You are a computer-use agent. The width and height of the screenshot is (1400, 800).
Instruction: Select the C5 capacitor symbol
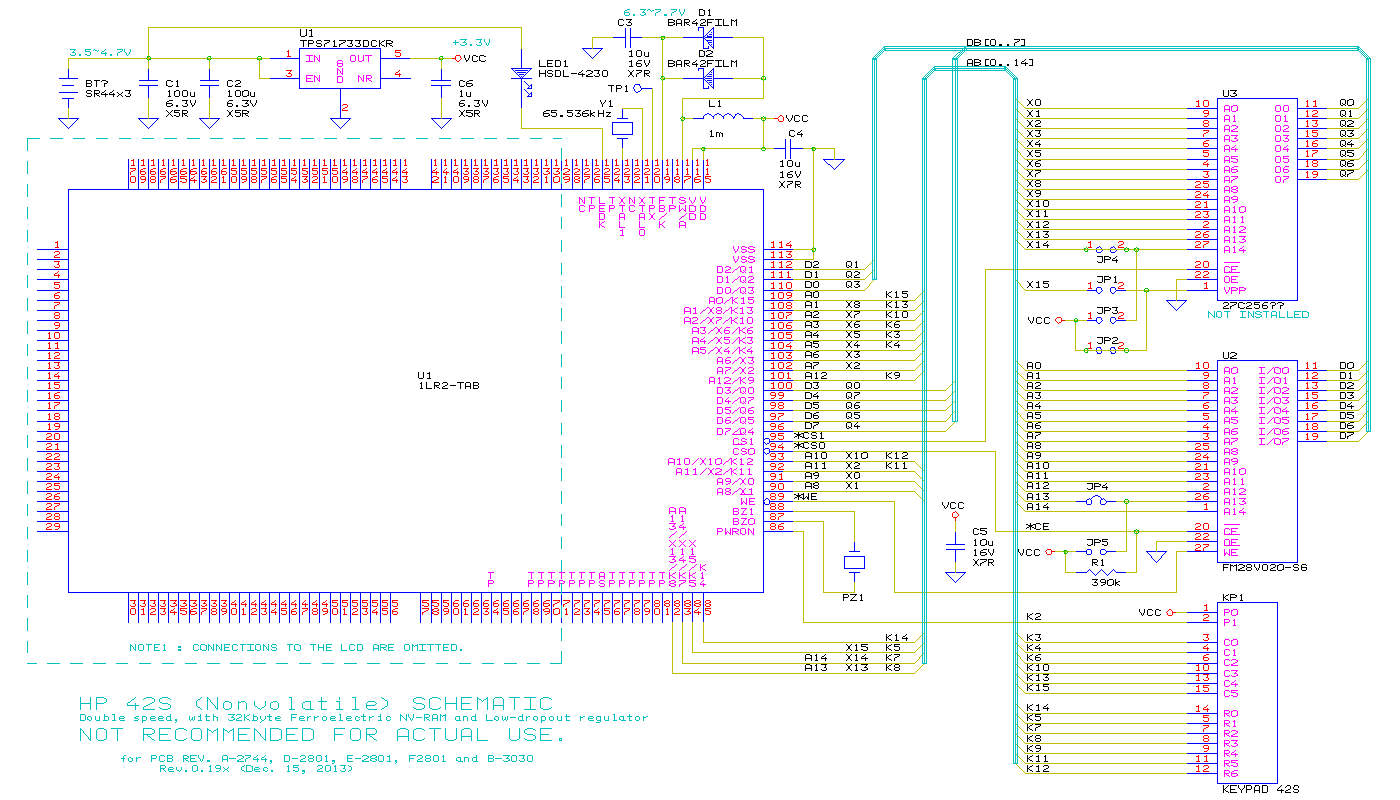[x=955, y=546]
